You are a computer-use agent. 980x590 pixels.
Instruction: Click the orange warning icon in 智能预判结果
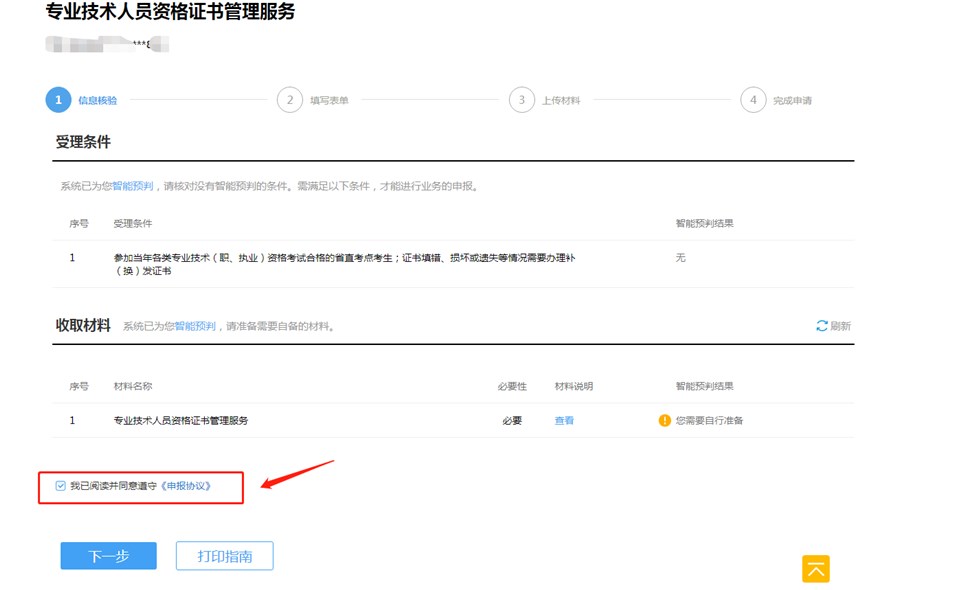tap(664, 420)
